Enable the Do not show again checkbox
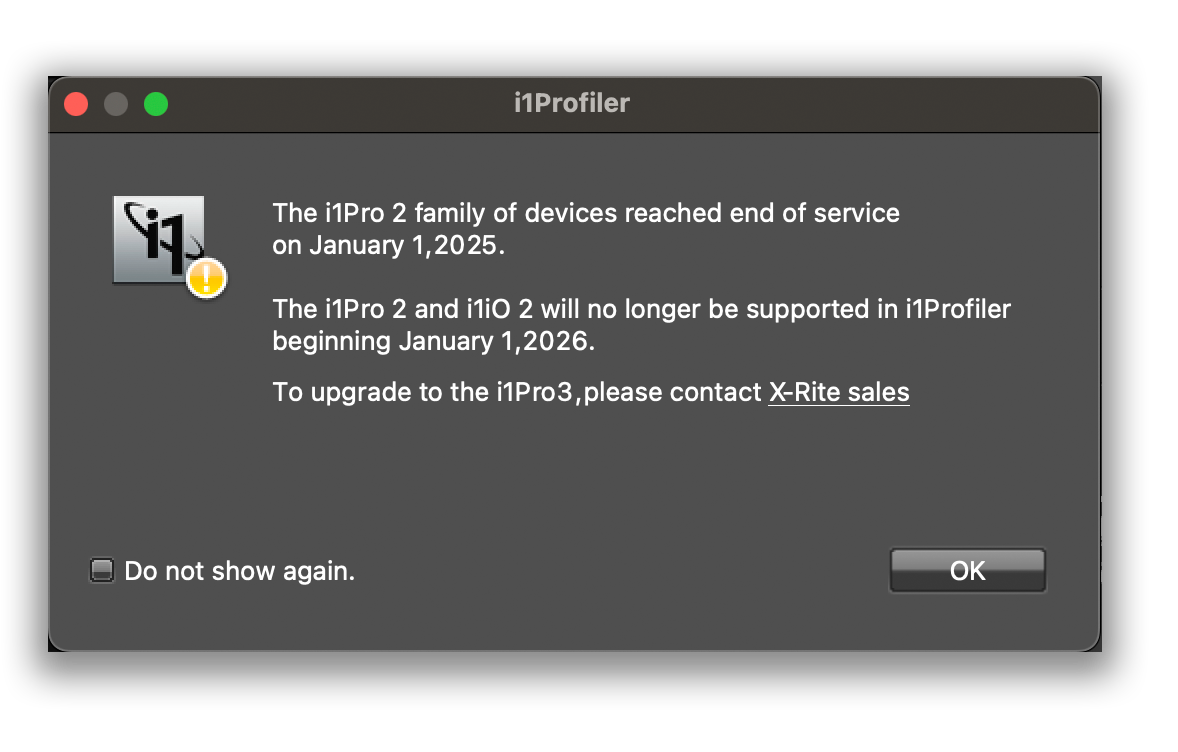 (101, 570)
